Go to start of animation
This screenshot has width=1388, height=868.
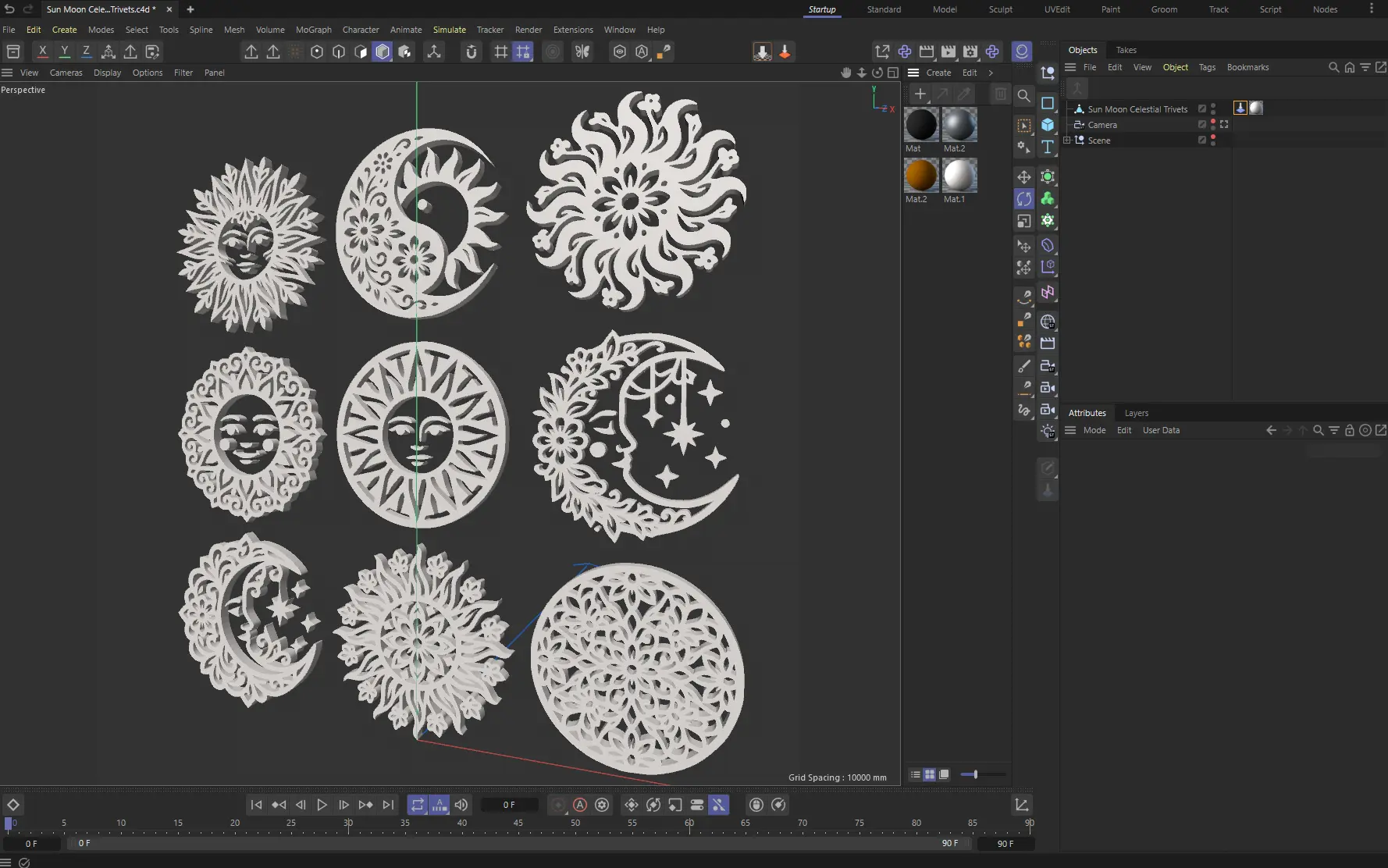[x=256, y=805]
